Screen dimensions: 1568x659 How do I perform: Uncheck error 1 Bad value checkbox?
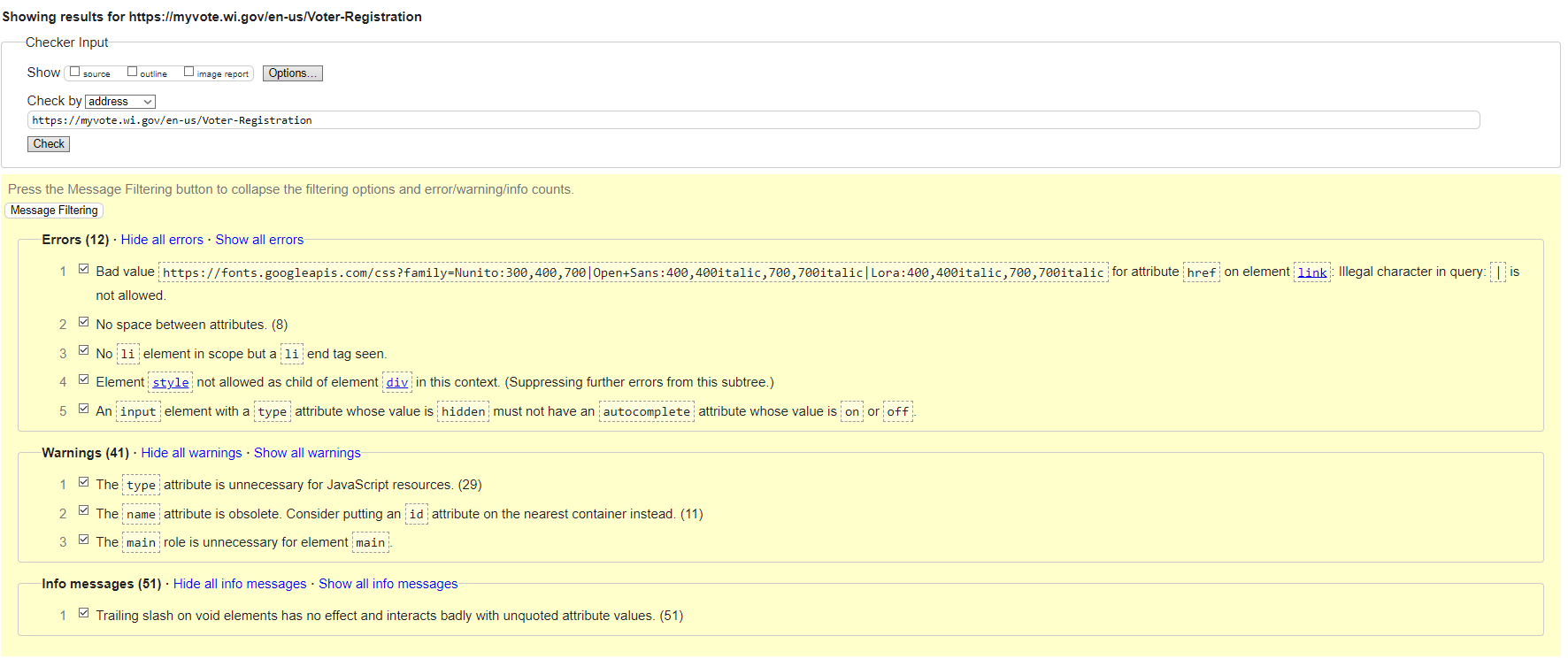(84, 269)
